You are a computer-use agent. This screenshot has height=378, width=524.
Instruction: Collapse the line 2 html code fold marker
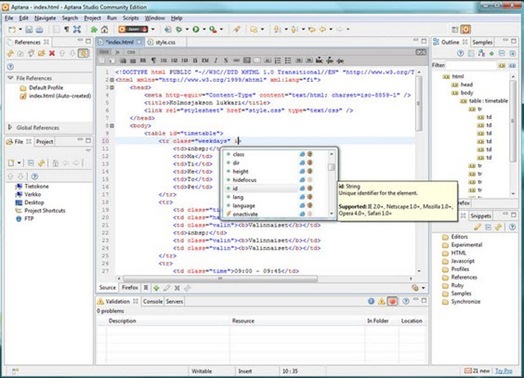pyautogui.click(x=112, y=80)
